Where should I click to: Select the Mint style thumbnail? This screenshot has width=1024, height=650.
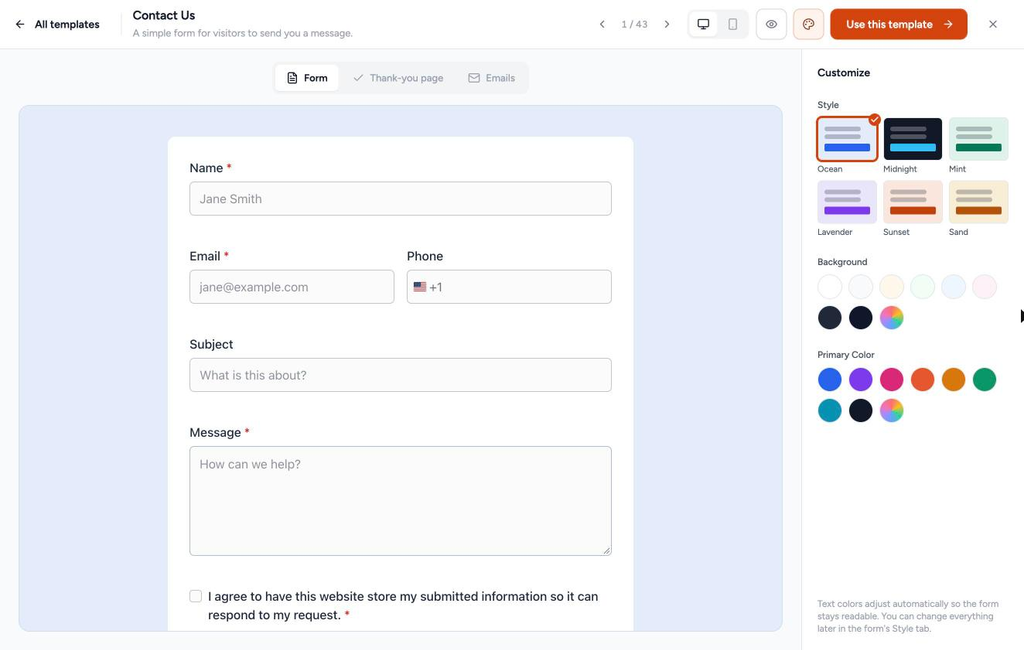click(x=978, y=139)
